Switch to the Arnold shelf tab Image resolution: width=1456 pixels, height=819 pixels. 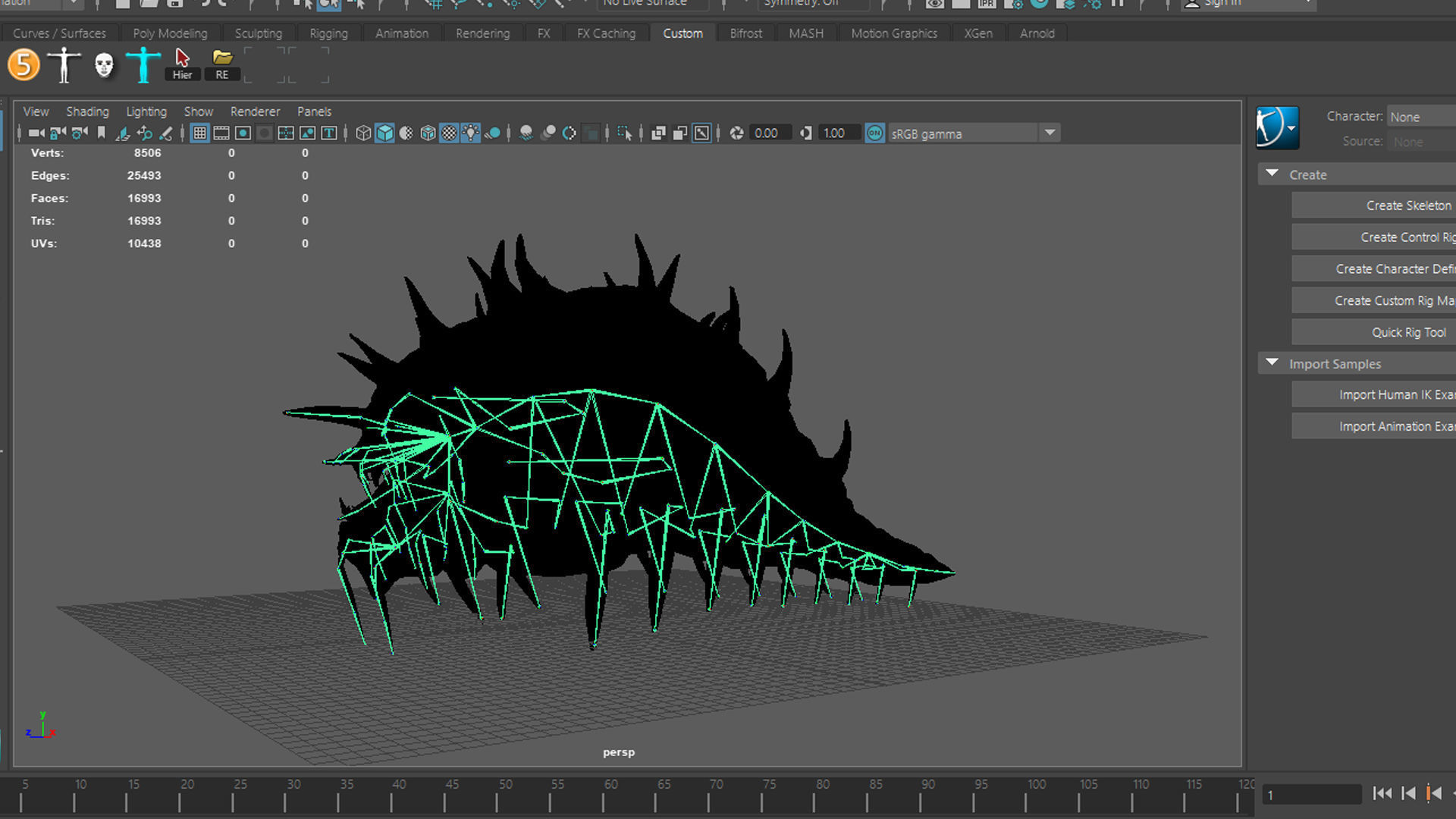pyautogui.click(x=1037, y=33)
